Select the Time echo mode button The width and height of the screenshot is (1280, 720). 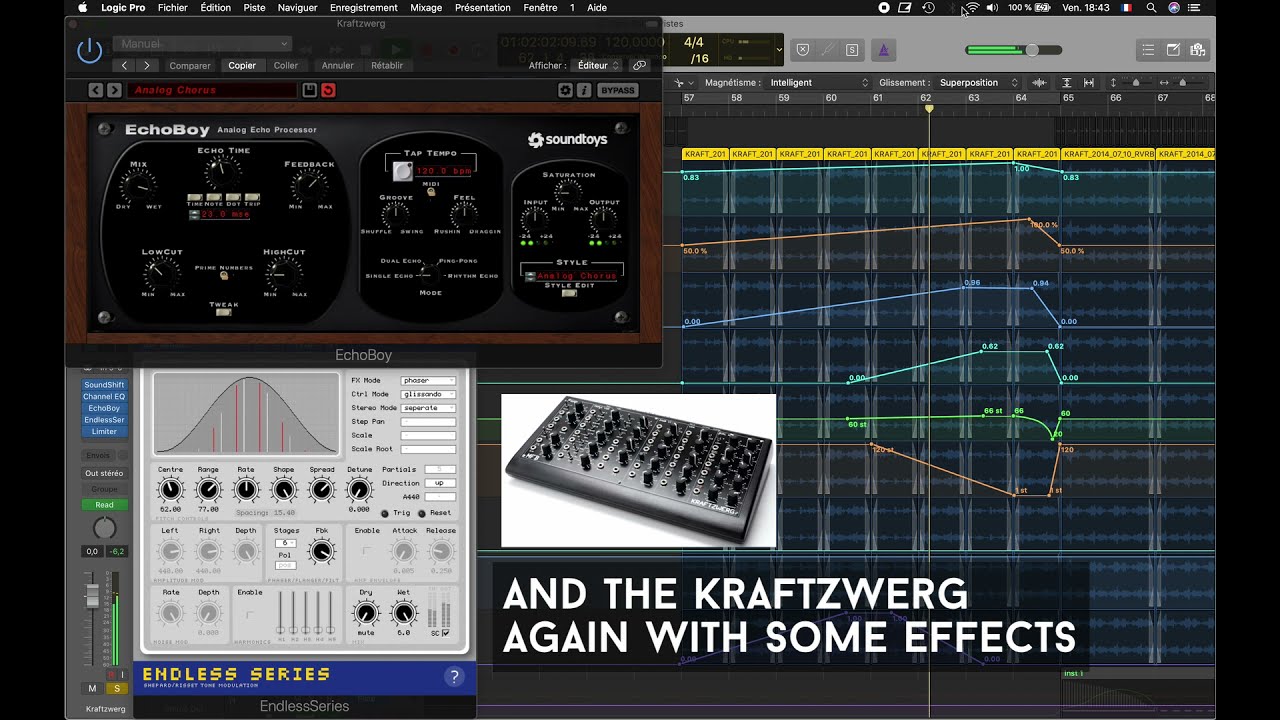coord(195,198)
